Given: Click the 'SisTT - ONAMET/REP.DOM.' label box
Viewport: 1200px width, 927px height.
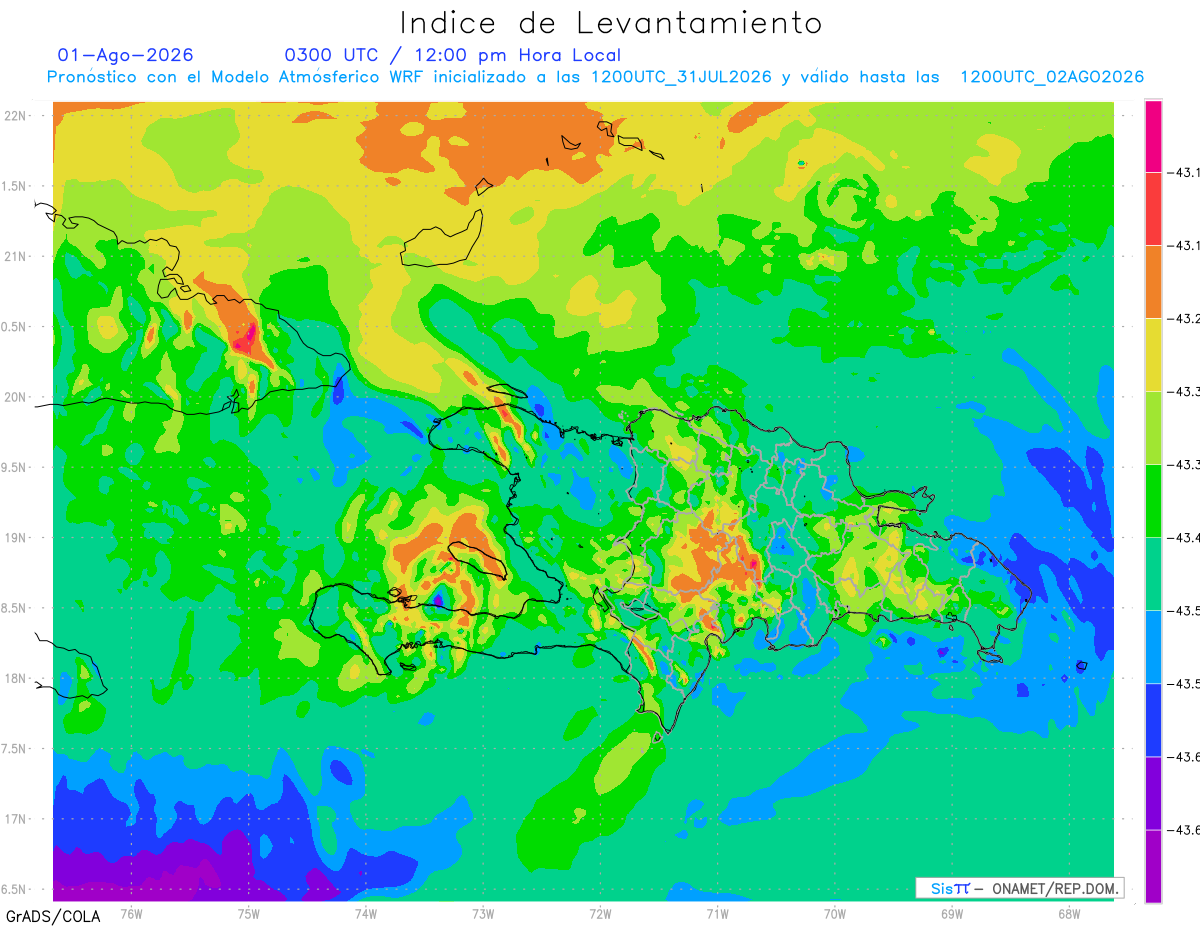Looking at the screenshot, I should coord(1019,888).
